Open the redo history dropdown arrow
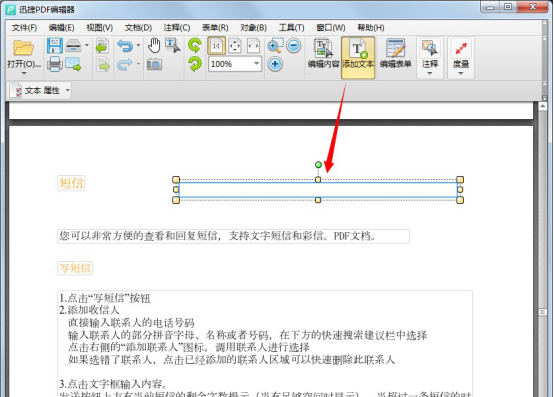554x397 pixels. point(138,64)
